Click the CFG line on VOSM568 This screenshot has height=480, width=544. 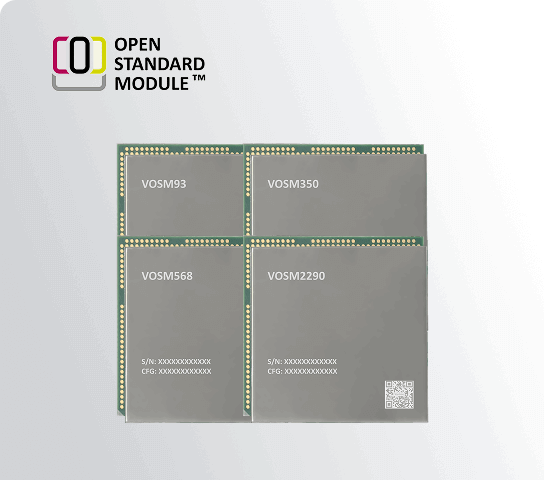[x=176, y=371]
